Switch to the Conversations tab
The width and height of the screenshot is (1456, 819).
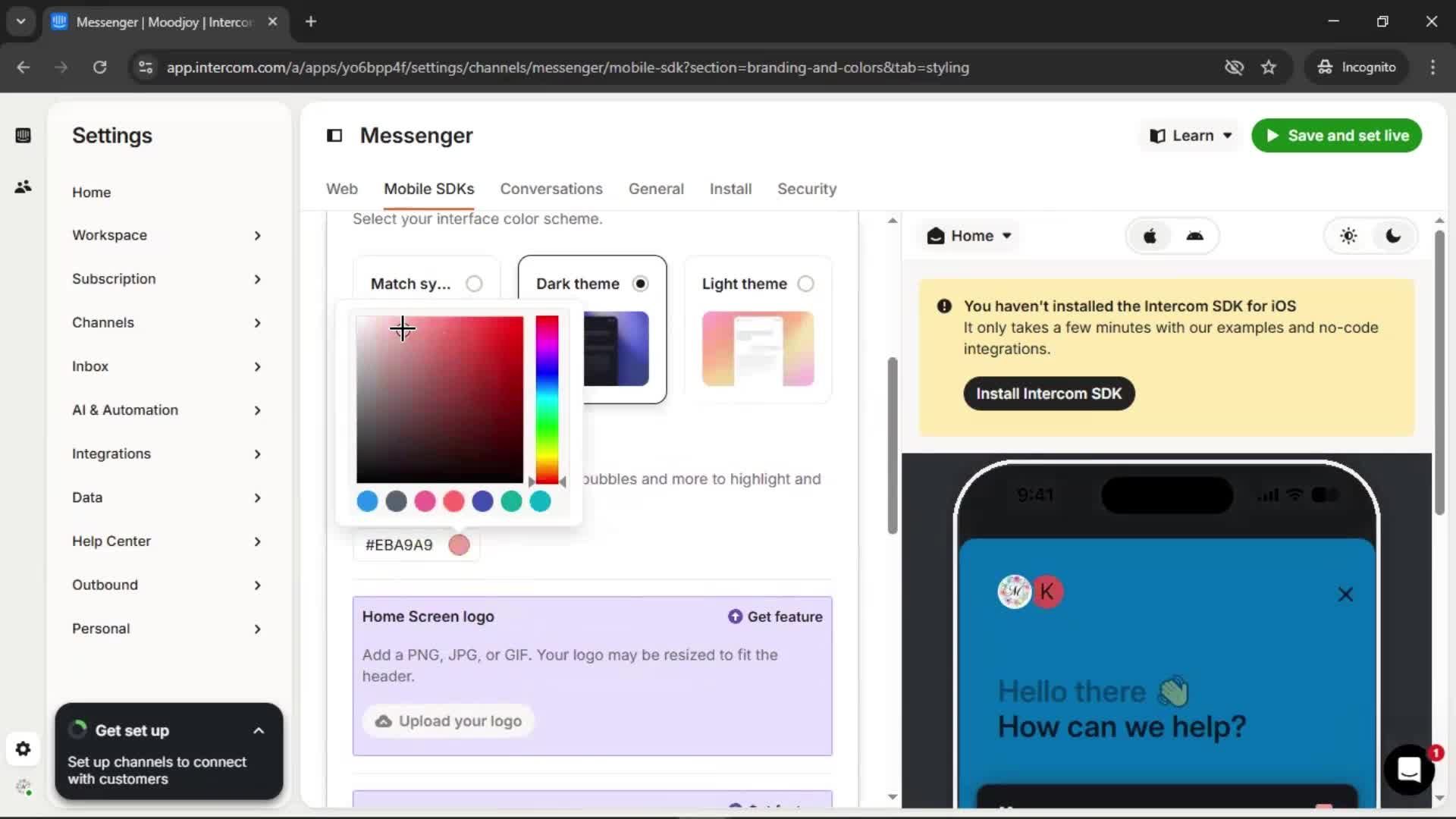pos(551,189)
